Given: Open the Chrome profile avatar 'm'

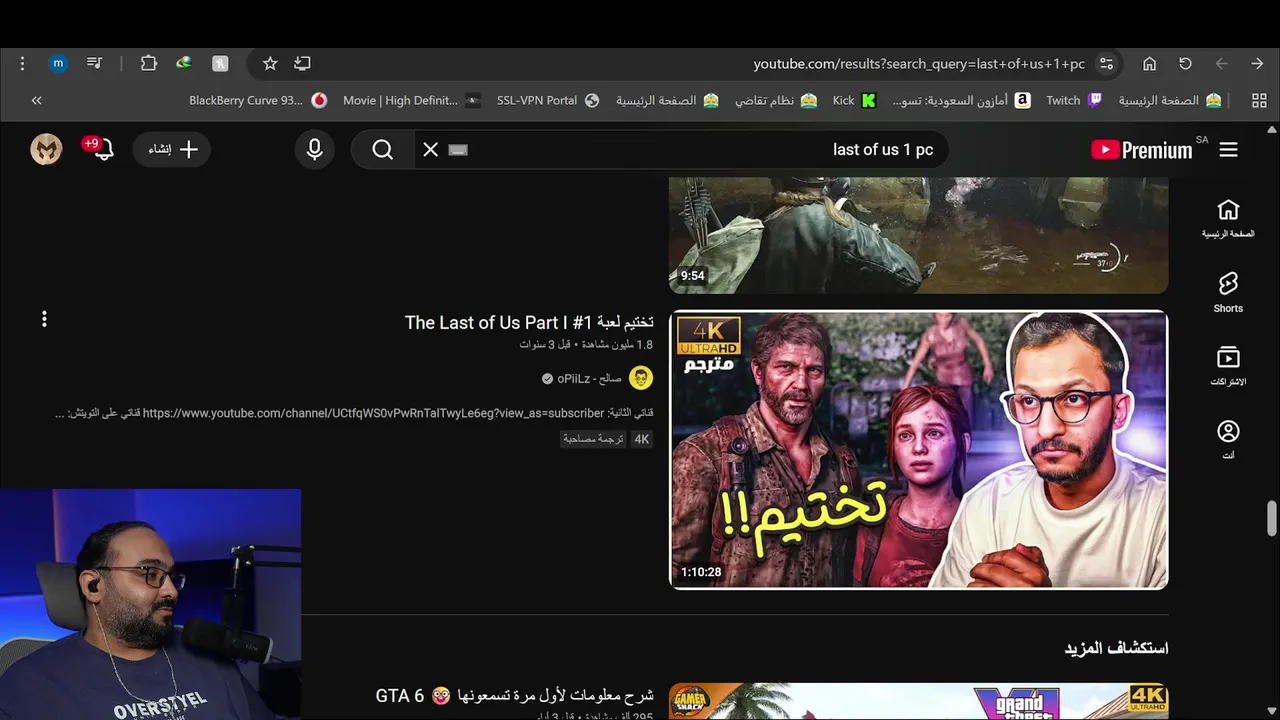Looking at the screenshot, I should [58, 64].
